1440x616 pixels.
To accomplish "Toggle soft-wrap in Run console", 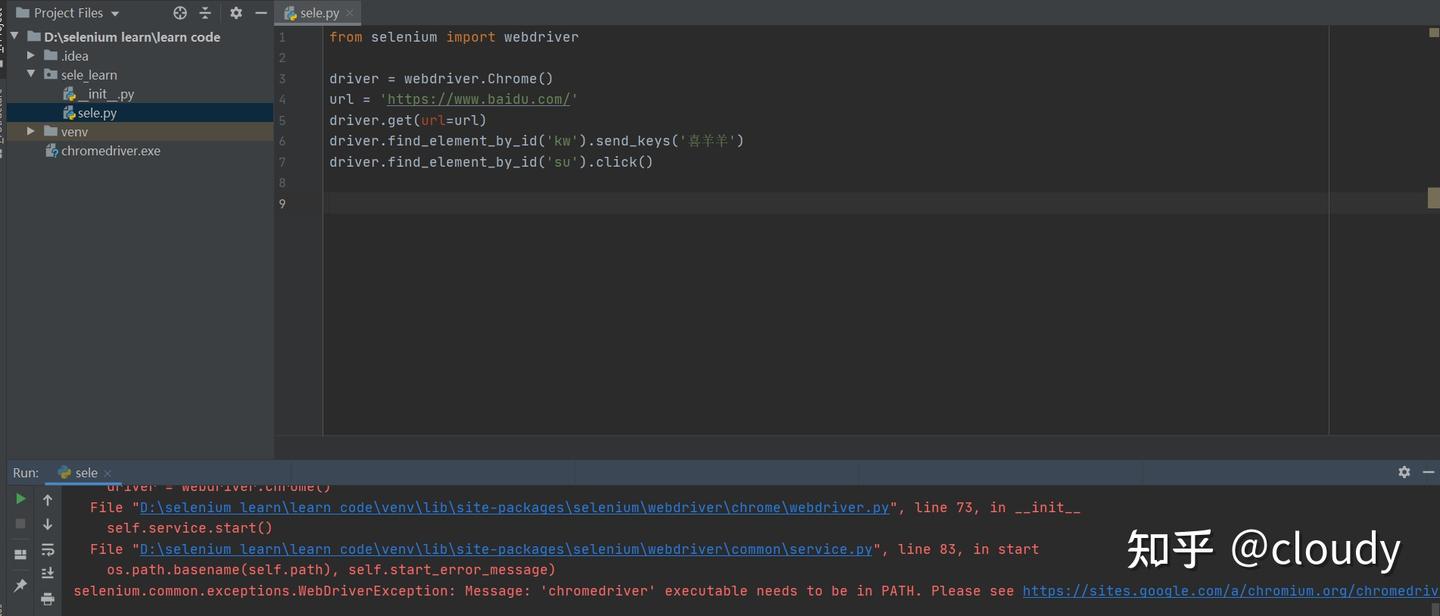I will (47, 550).
